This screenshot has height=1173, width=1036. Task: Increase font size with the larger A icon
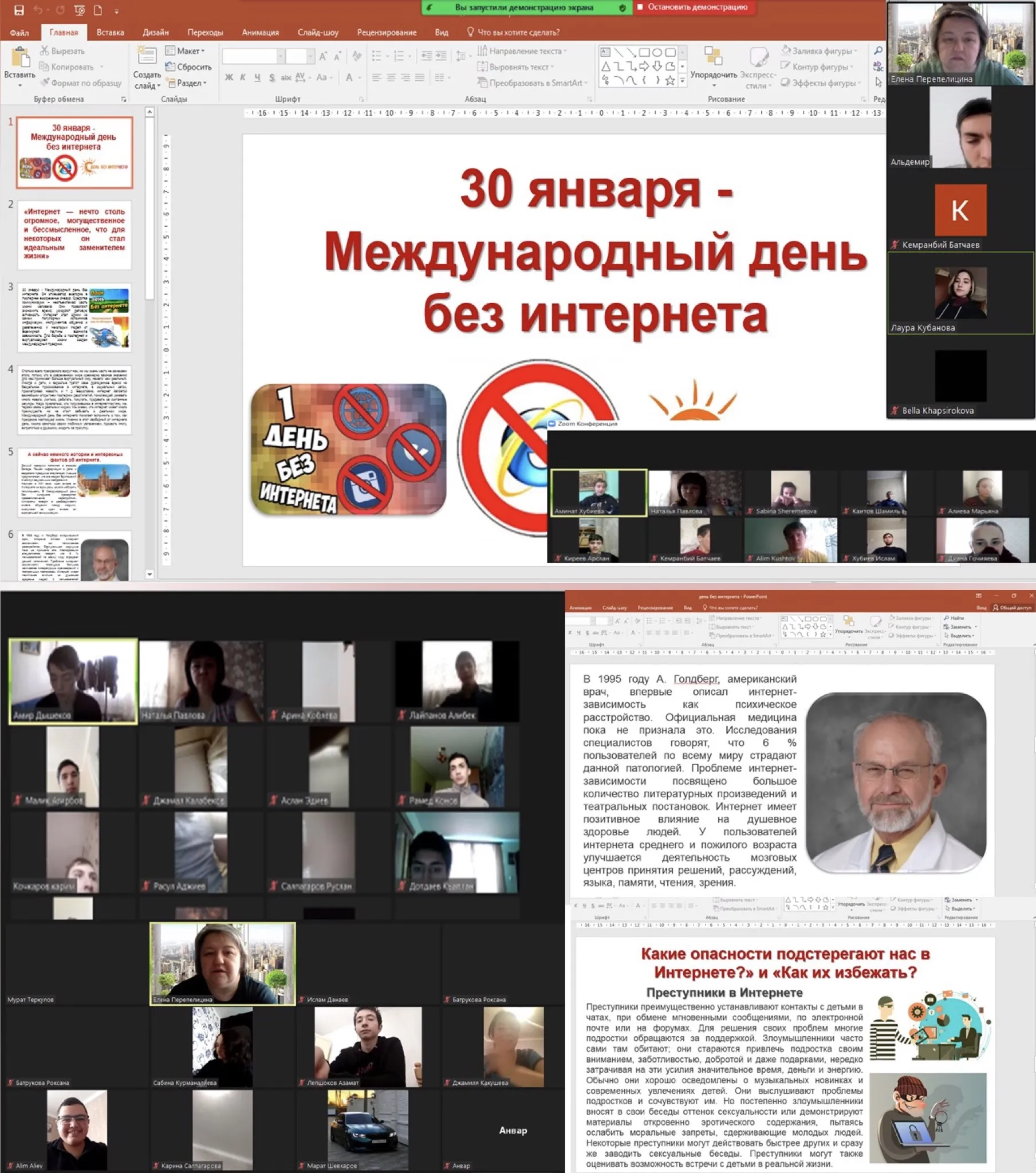click(x=323, y=56)
